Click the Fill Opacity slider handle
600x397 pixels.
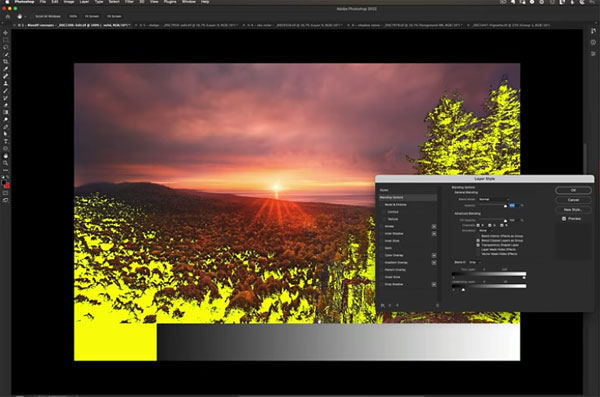tap(505, 221)
